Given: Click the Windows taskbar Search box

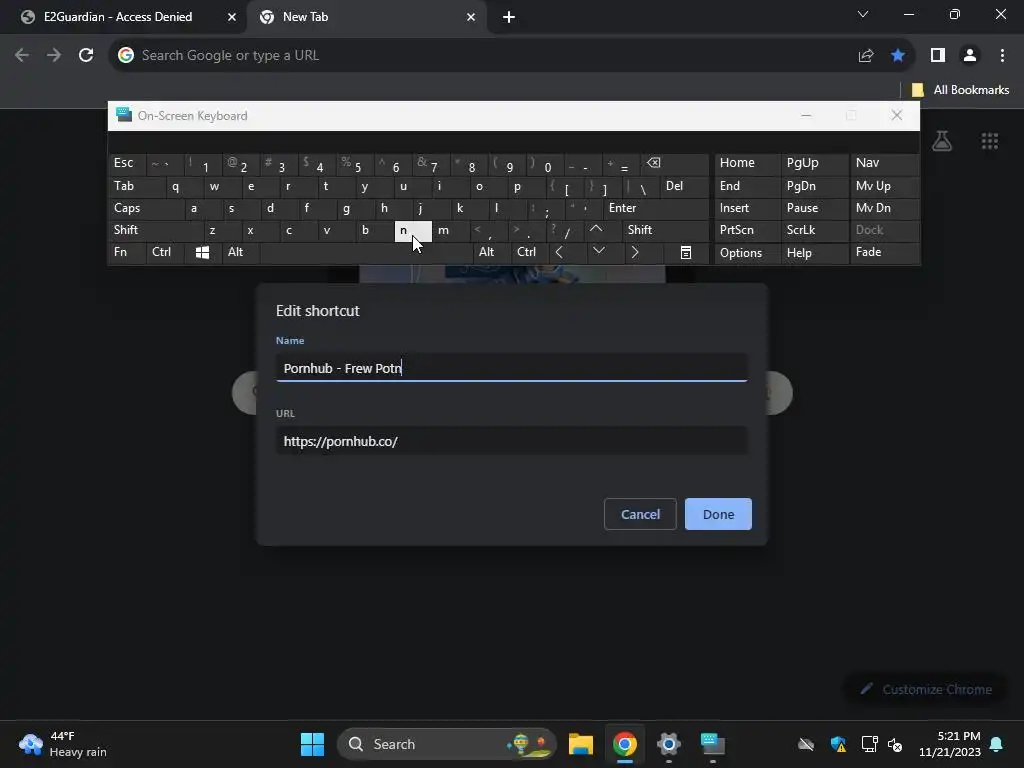Looking at the screenshot, I should (x=447, y=744).
